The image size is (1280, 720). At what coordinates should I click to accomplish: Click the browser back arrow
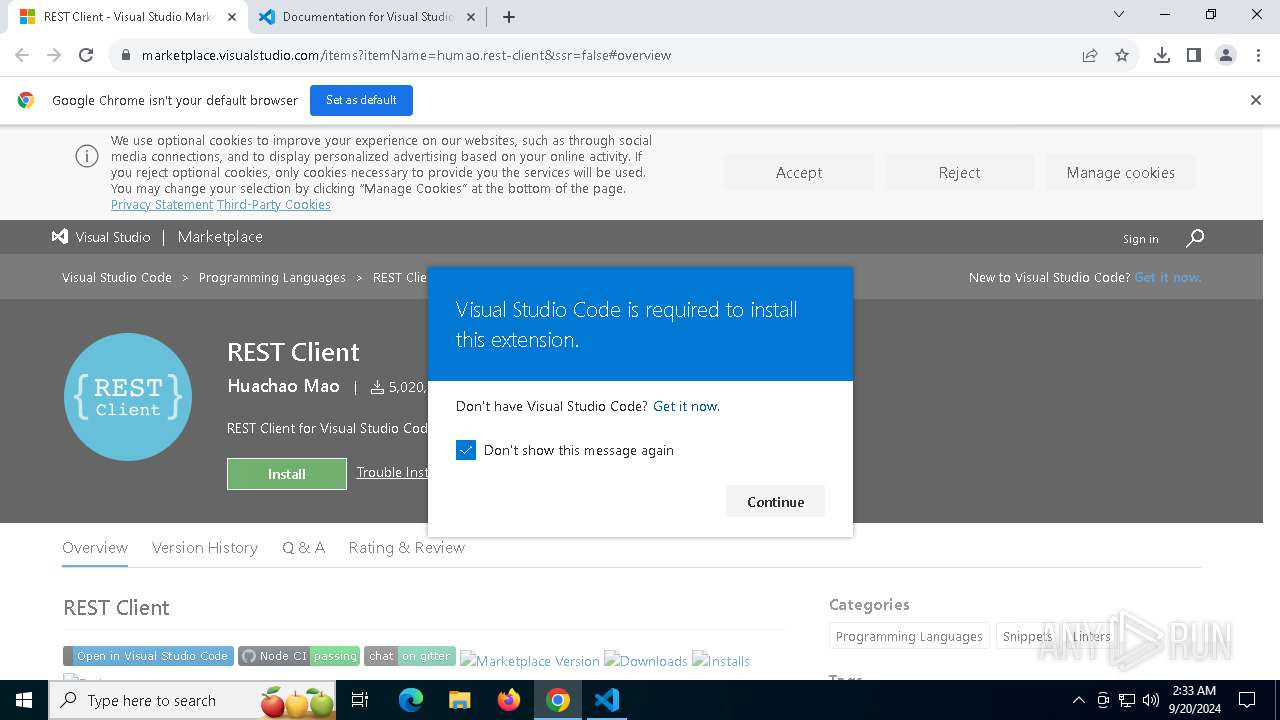(22, 55)
